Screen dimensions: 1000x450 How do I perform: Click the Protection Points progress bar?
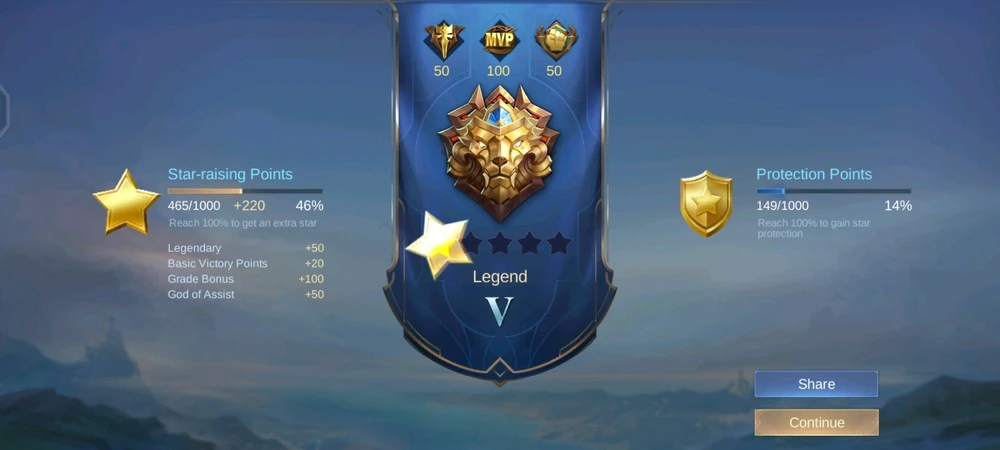click(x=834, y=191)
